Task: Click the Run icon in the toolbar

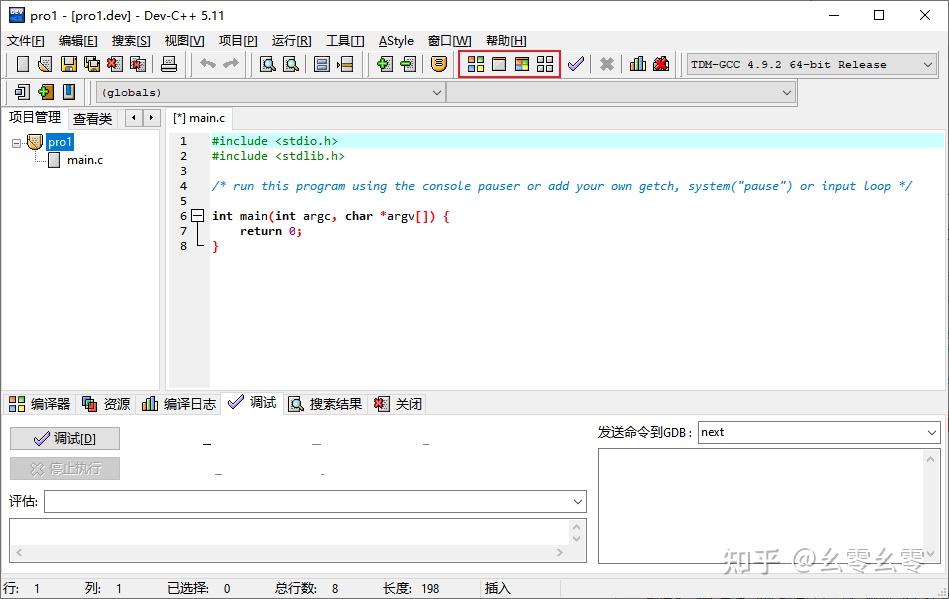Action: coord(499,64)
